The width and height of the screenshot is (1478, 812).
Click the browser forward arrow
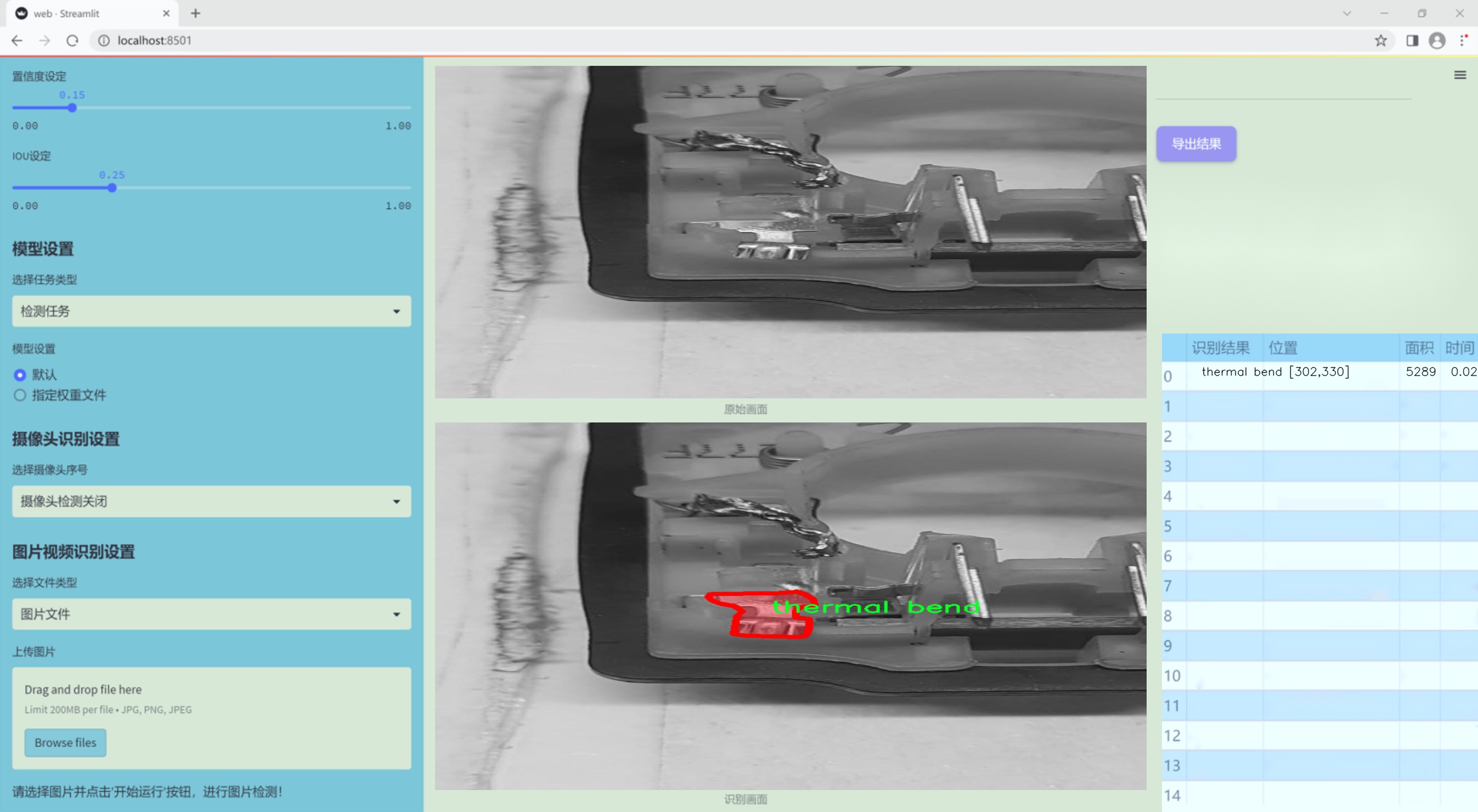(x=45, y=41)
